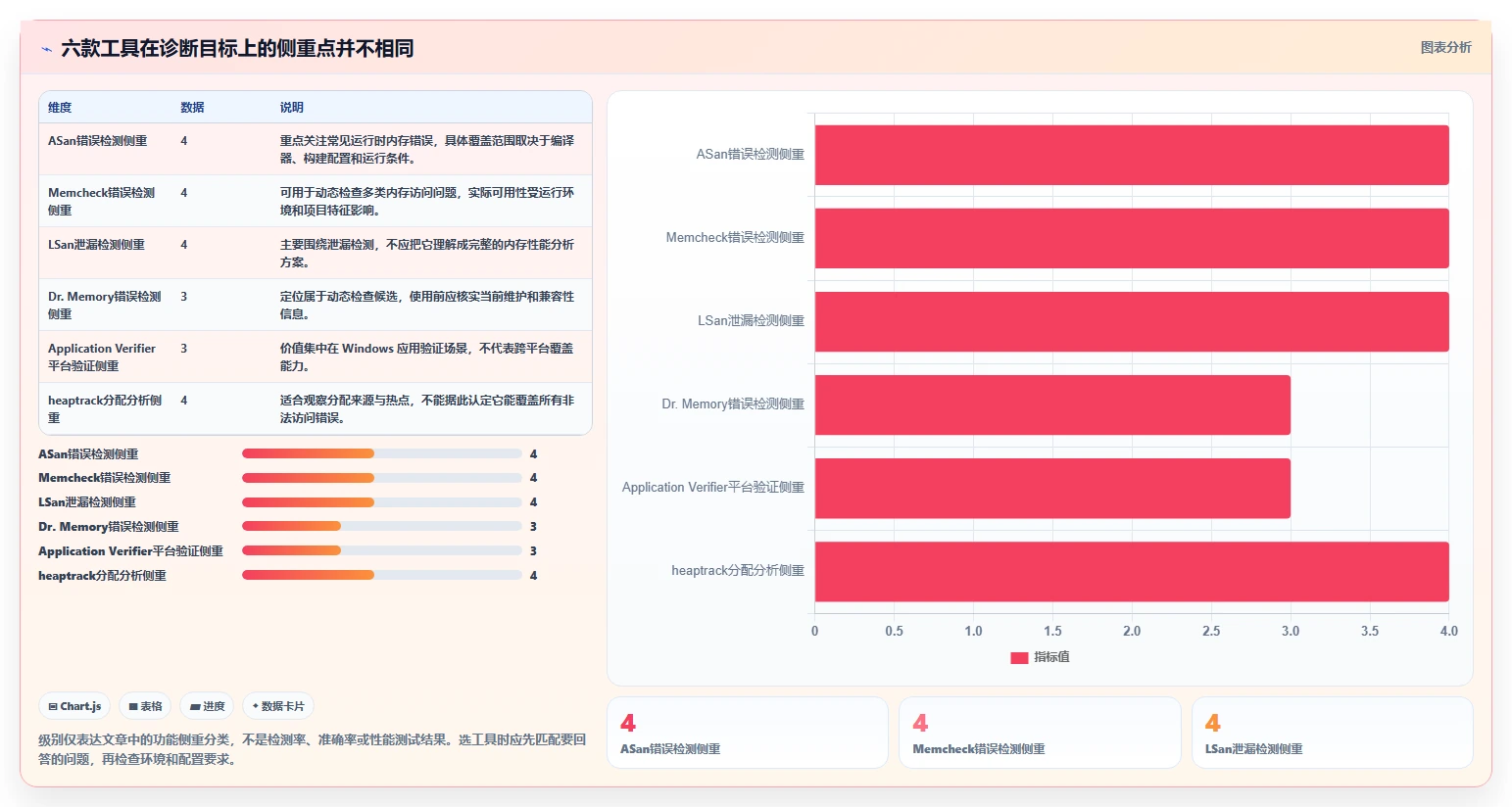Click the LSan chart bar
The image size is (1512, 807).
point(1132,321)
